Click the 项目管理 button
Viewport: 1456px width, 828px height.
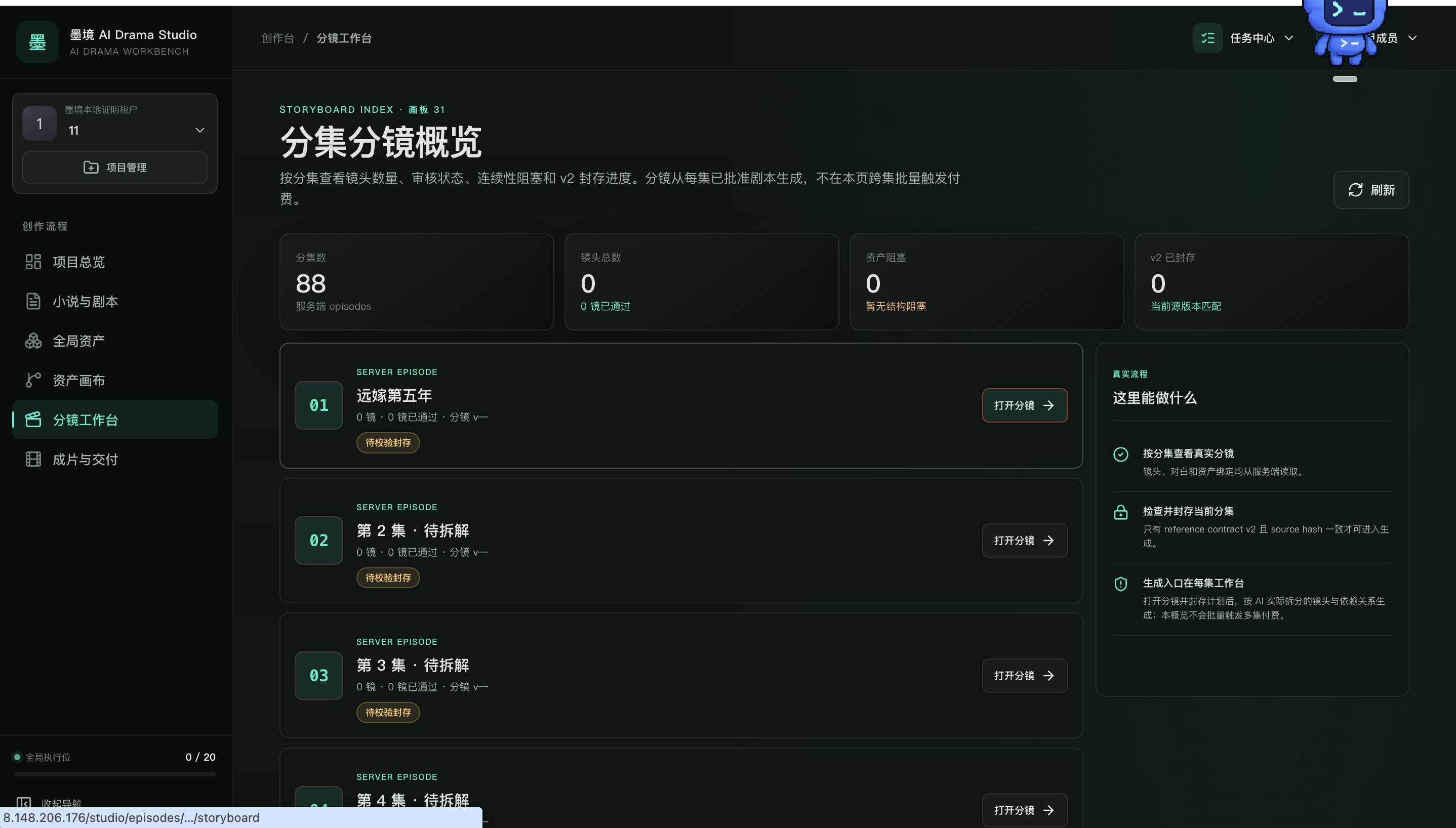115,167
